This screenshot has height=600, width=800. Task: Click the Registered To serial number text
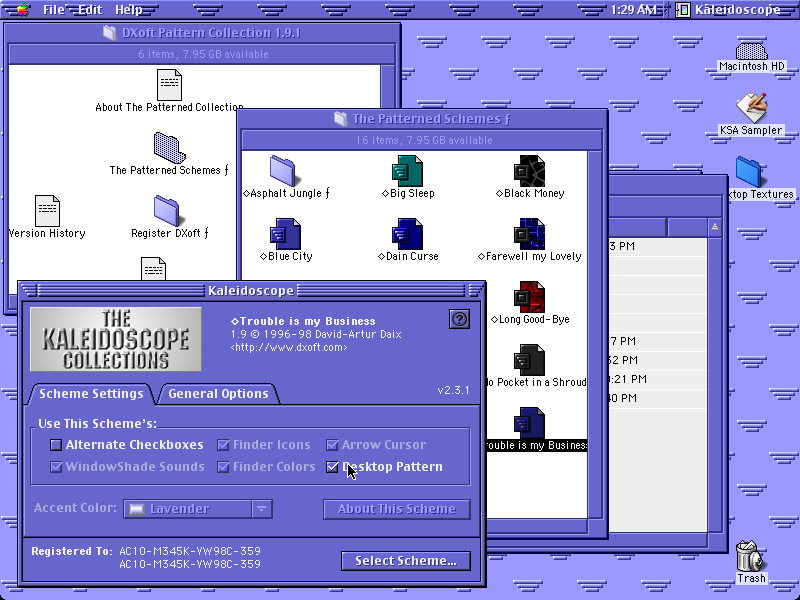(190, 558)
